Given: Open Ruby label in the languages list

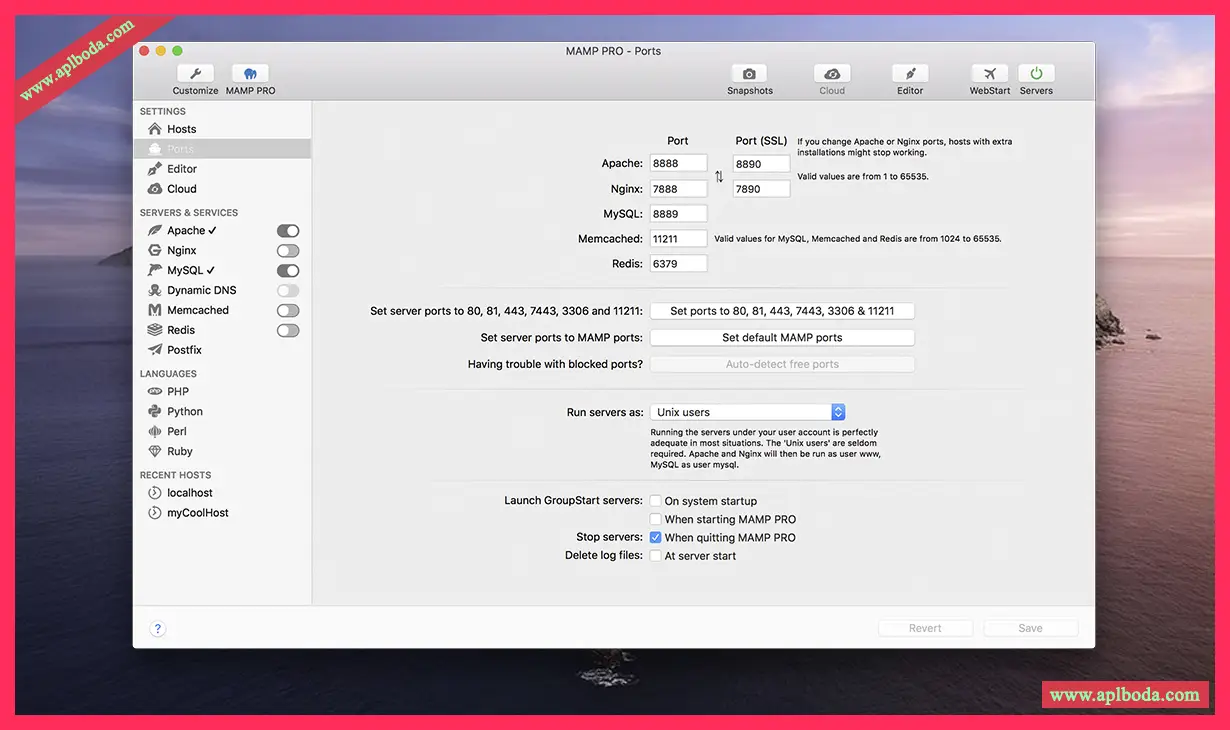Looking at the screenshot, I should point(180,452).
